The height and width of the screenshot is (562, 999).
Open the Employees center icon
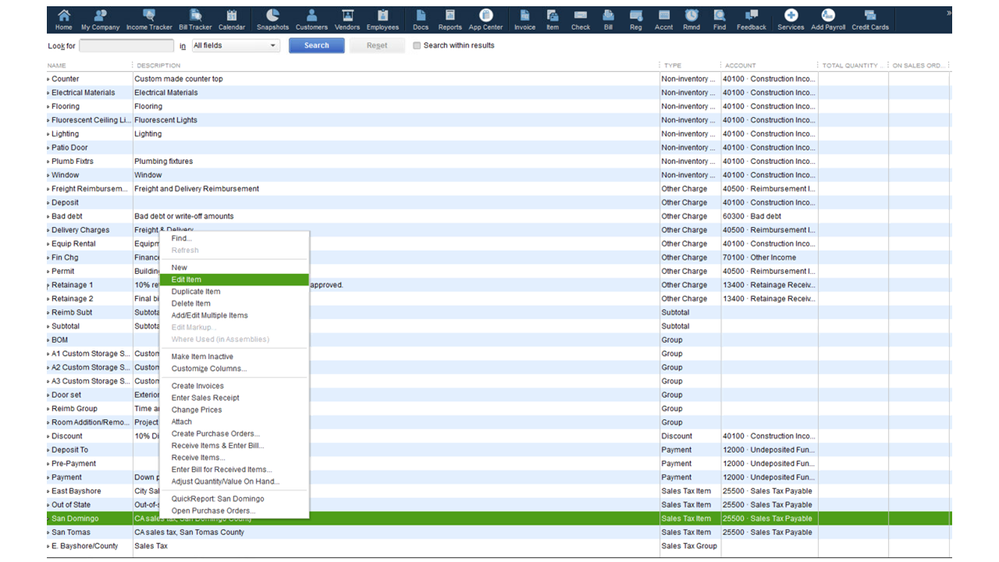point(383,20)
